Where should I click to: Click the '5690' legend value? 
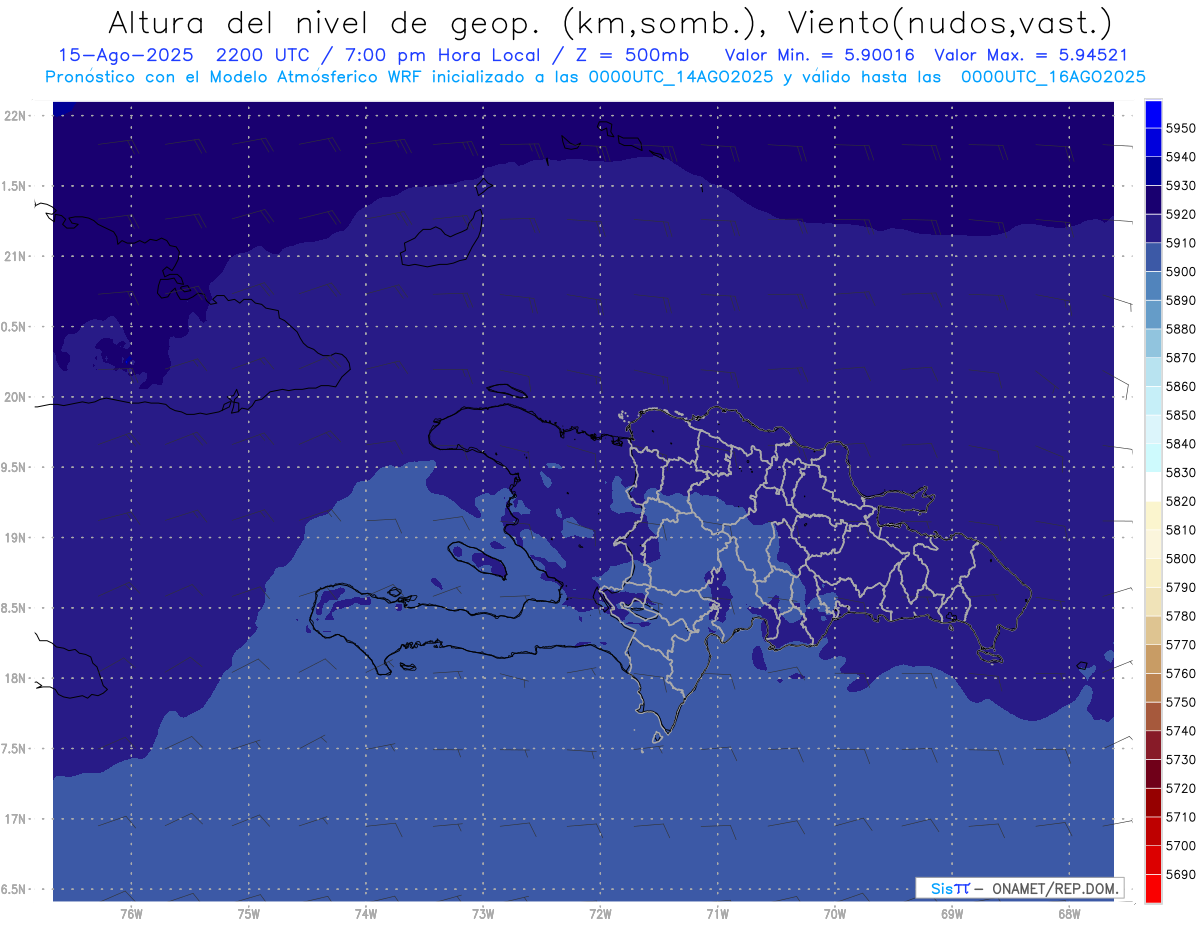(1180, 874)
